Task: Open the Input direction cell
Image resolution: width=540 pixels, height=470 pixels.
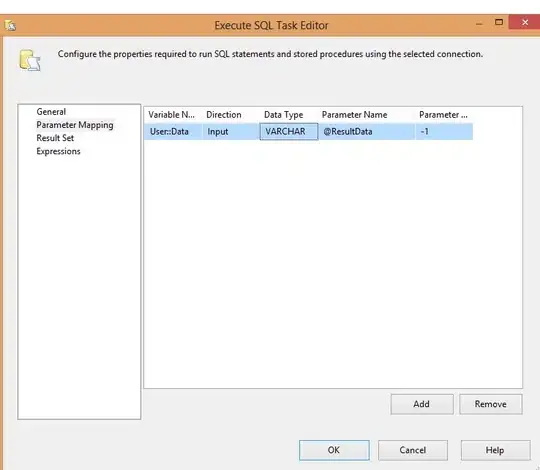Action: click(x=231, y=132)
